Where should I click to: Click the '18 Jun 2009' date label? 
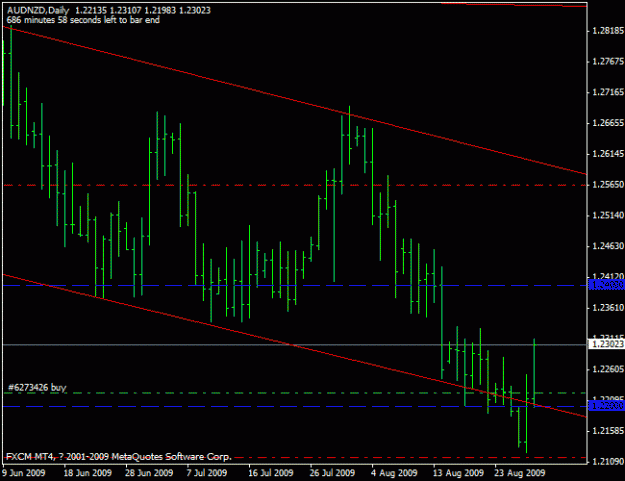88,473
